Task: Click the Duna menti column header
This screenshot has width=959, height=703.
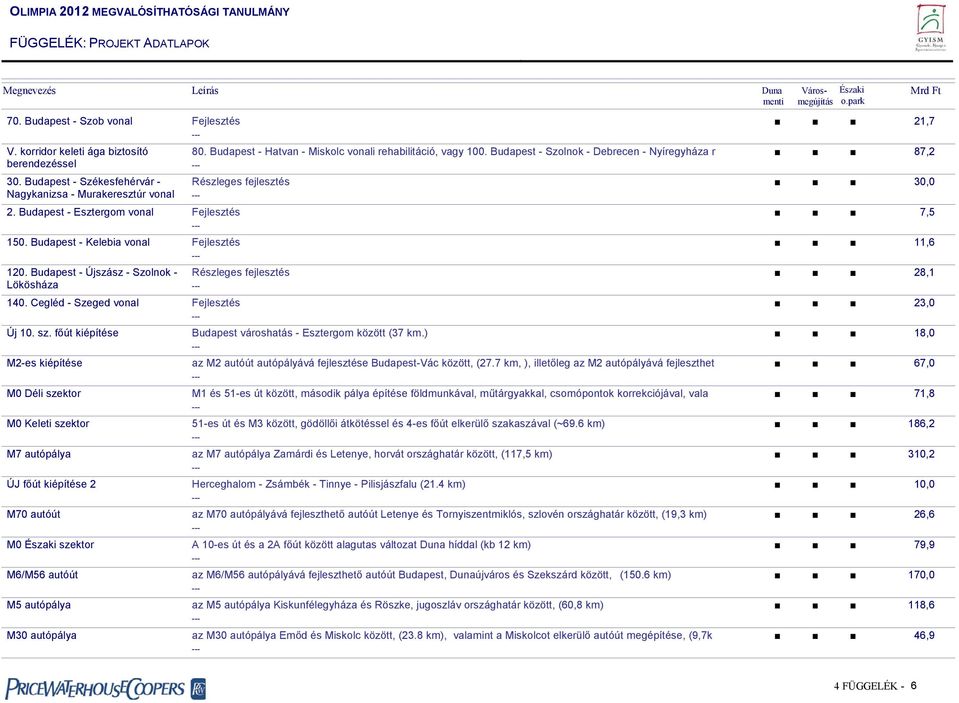Action: pos(772,96)
